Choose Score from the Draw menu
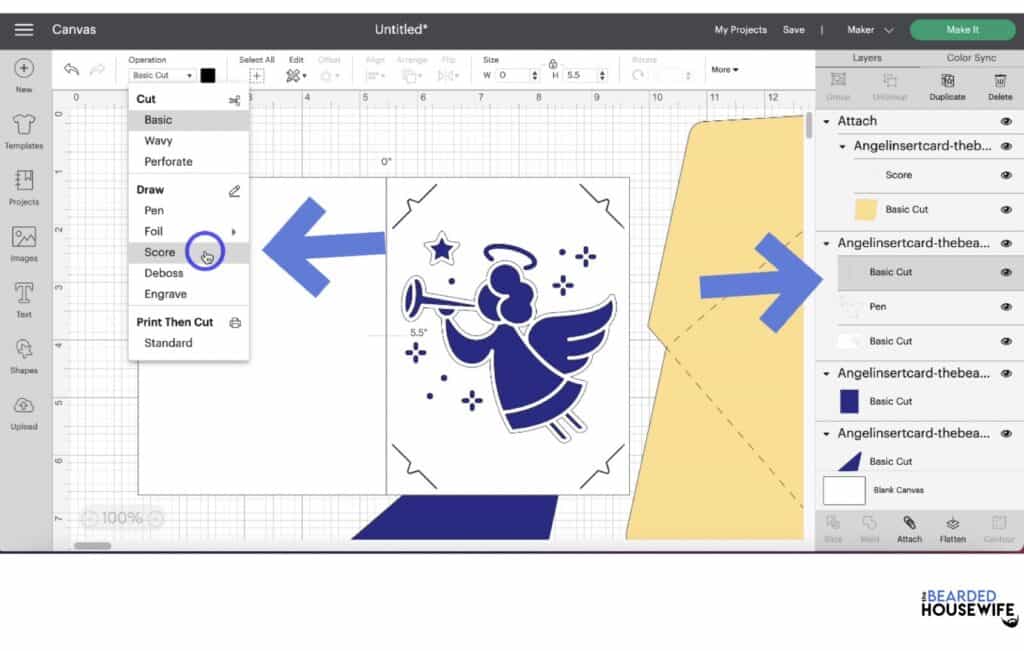This screenshot has height=651, width=1024. [159, 252]
